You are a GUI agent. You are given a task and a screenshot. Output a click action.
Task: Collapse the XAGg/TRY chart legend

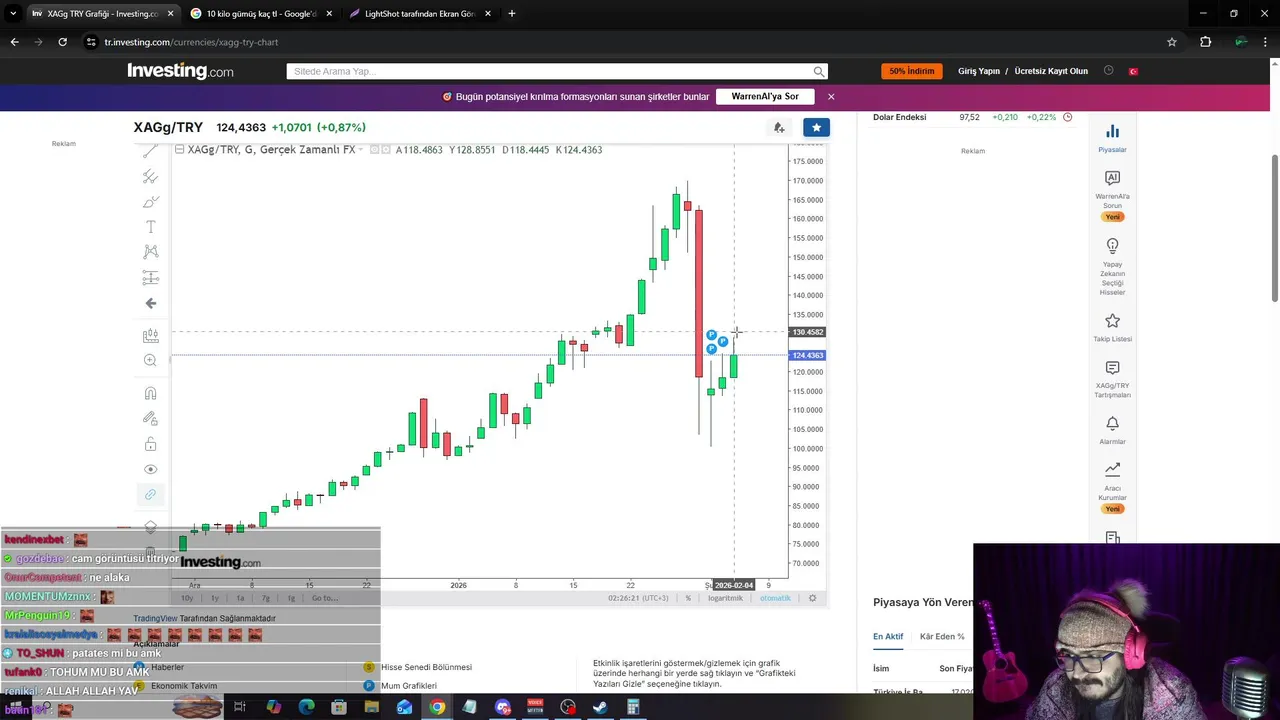point(179,150)
